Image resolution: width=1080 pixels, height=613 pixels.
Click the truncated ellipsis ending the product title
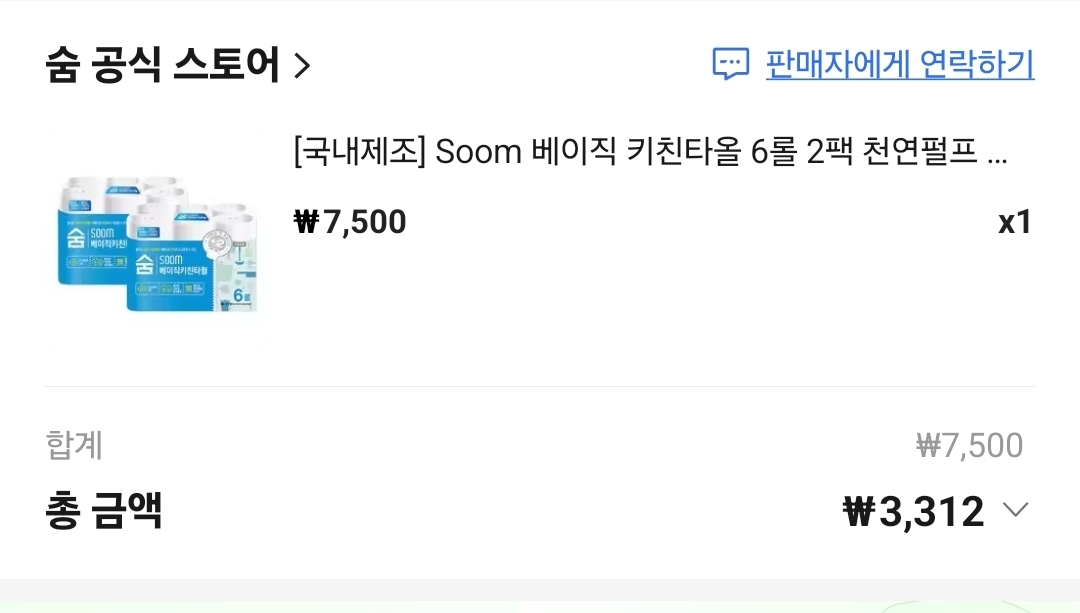[997, 154]
